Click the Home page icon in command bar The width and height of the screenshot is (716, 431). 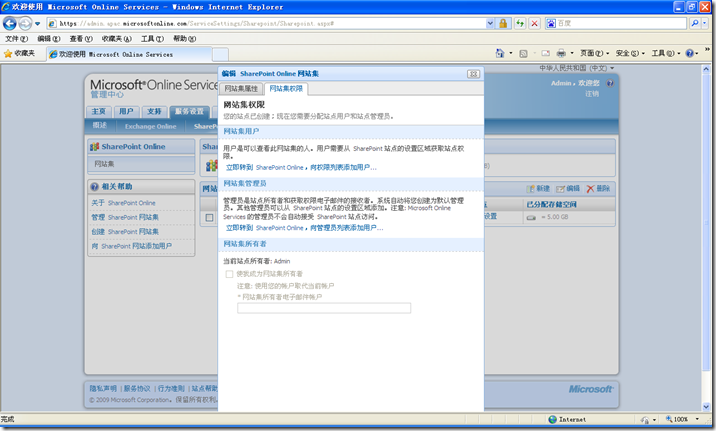[500, 53]
